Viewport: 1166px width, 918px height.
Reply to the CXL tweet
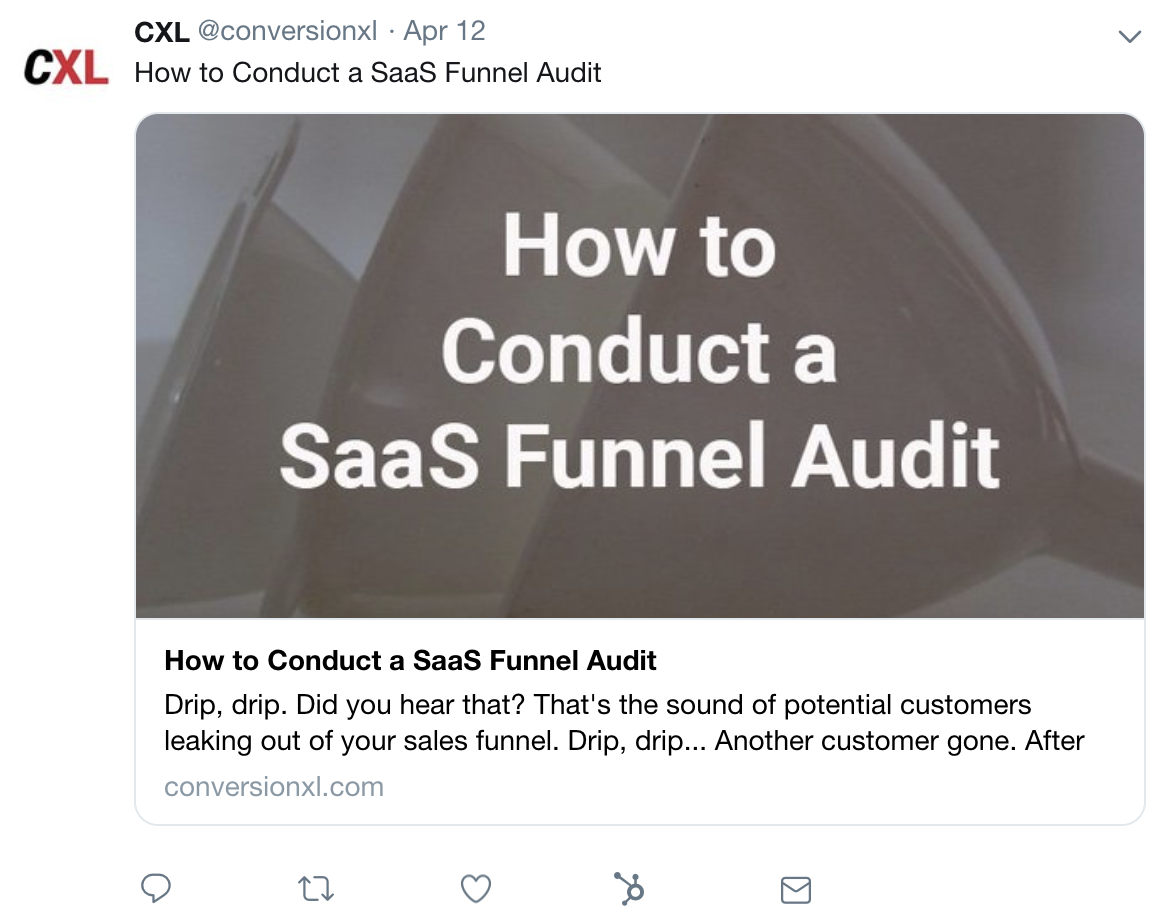click(156, 888)
